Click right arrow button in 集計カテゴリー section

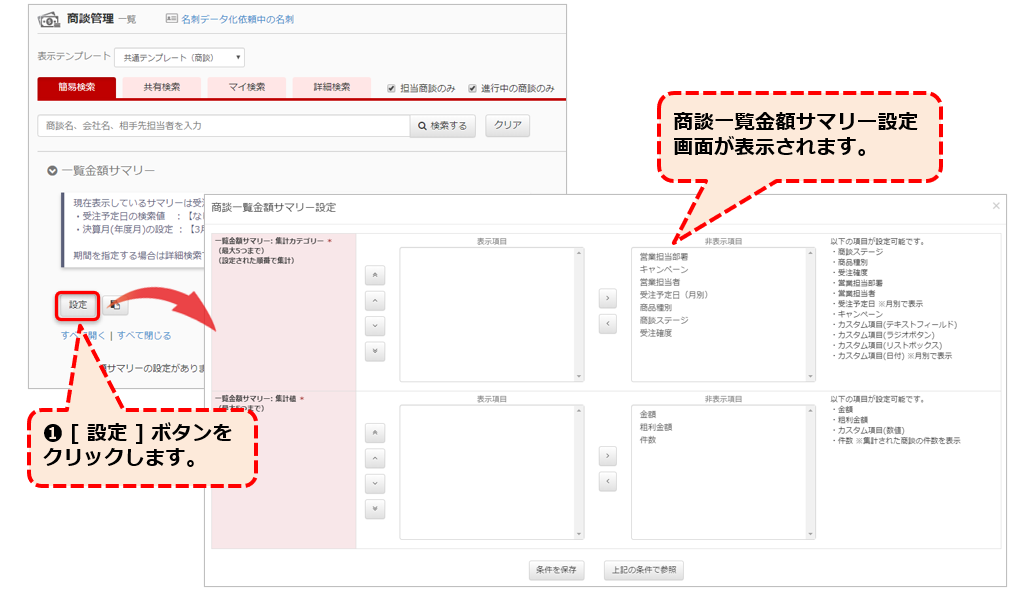click(607, 298)
